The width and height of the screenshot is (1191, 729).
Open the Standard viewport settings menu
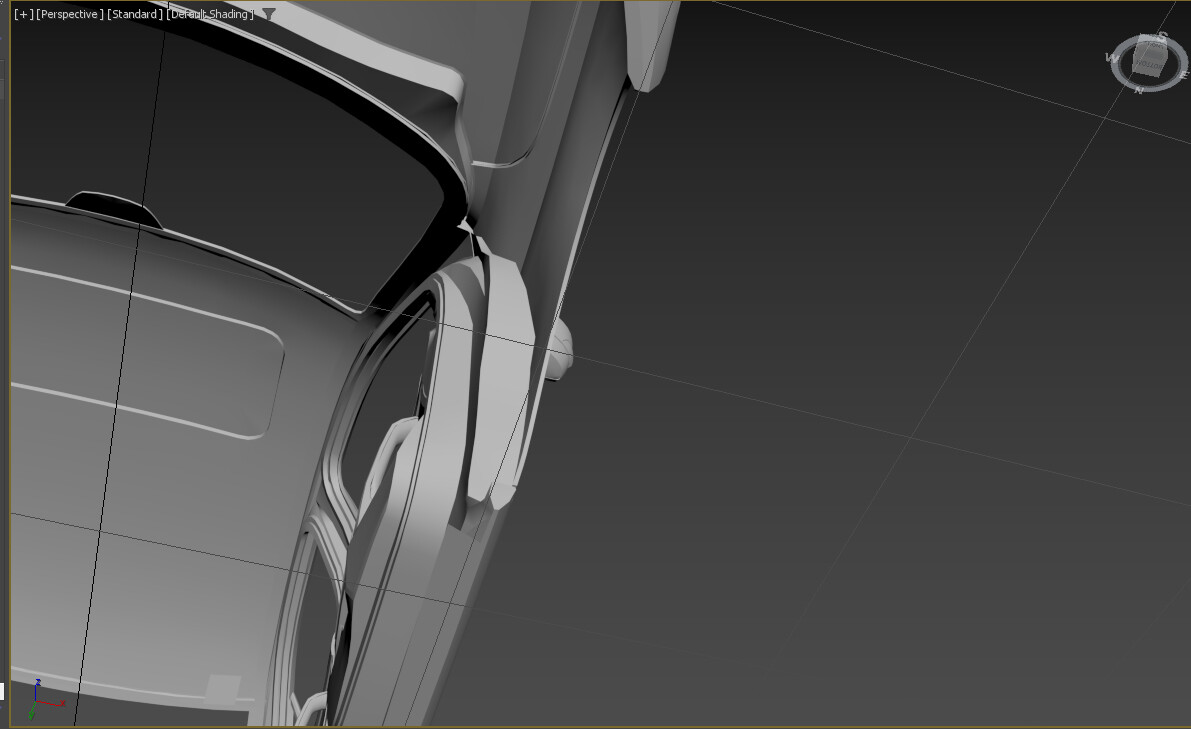point(134,14)
